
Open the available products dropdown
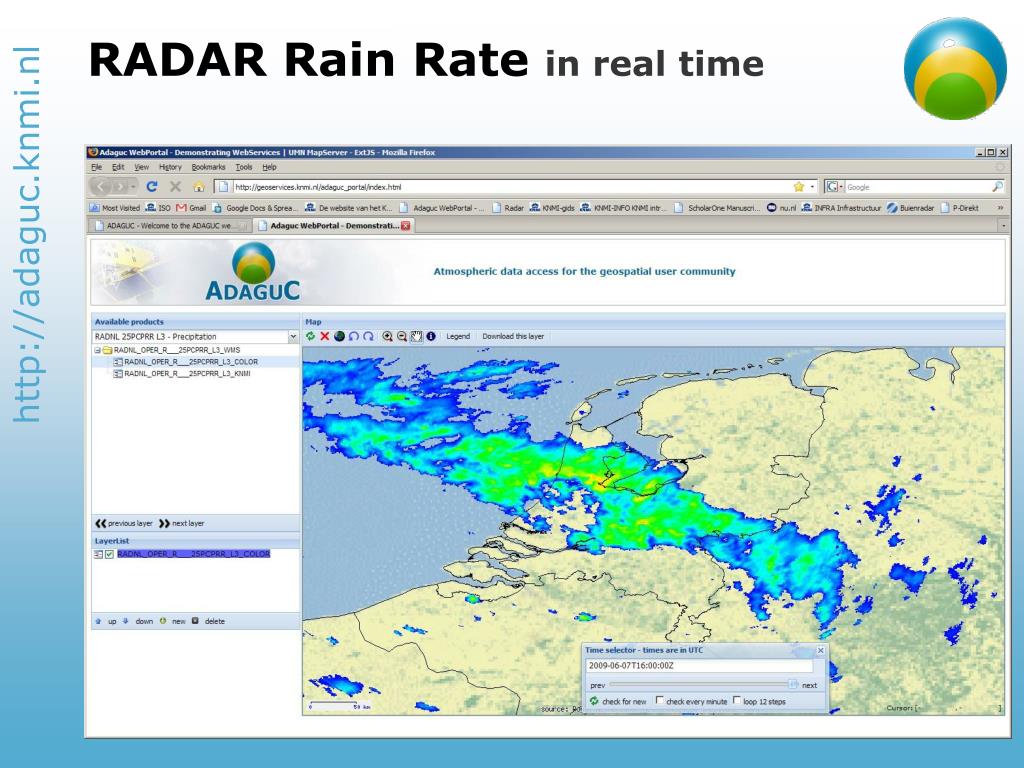click(x=293, y=336)
